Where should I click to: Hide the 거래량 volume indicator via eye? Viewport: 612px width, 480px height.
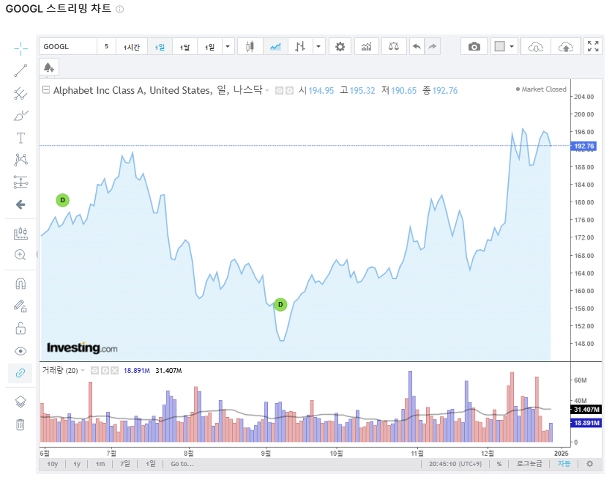[x=94, y=370]
